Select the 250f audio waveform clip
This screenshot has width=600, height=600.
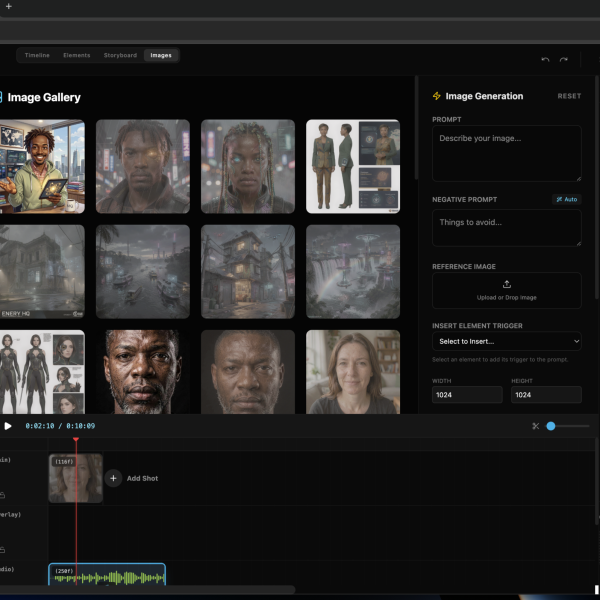click(107, 574)
